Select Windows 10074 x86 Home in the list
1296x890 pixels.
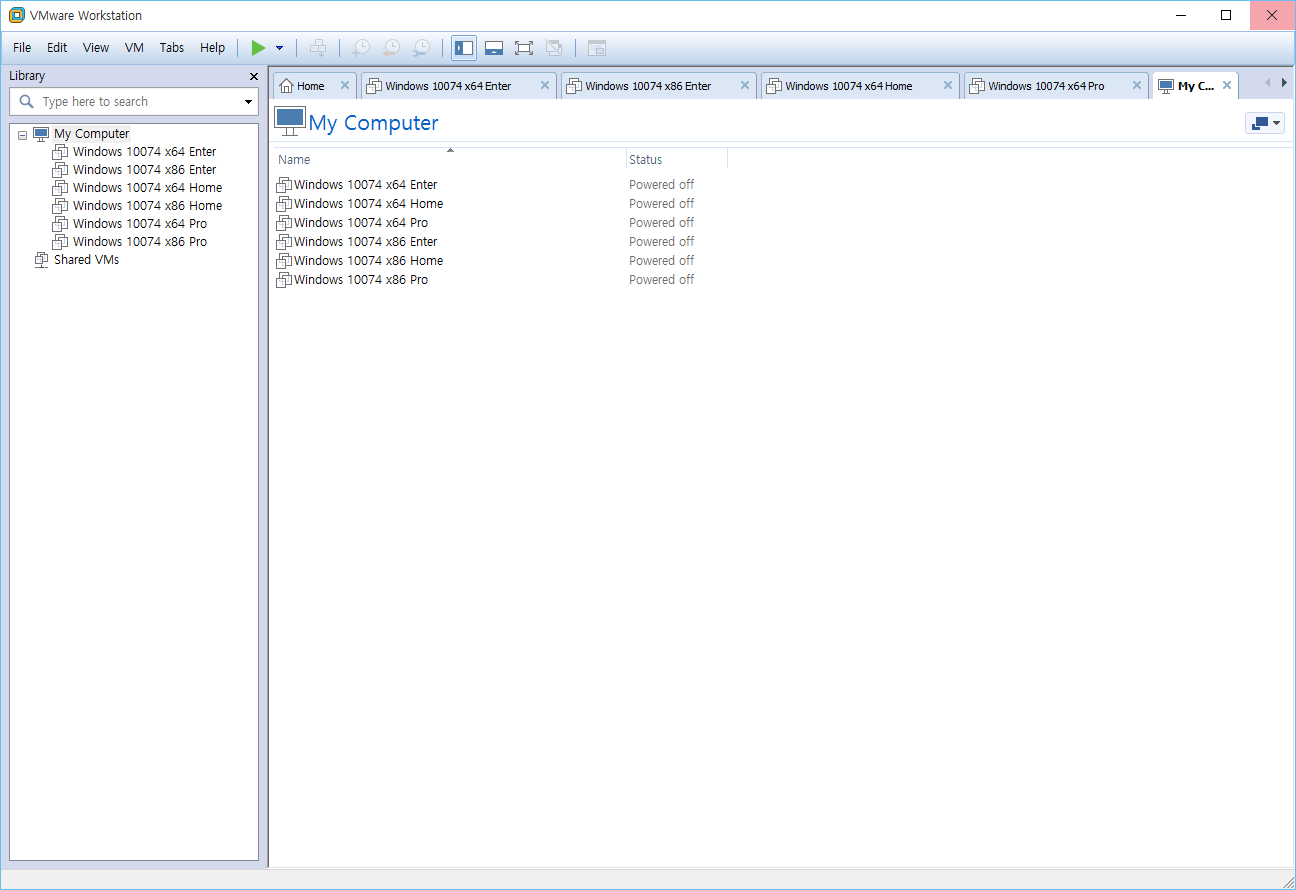[x=368, y=261]
